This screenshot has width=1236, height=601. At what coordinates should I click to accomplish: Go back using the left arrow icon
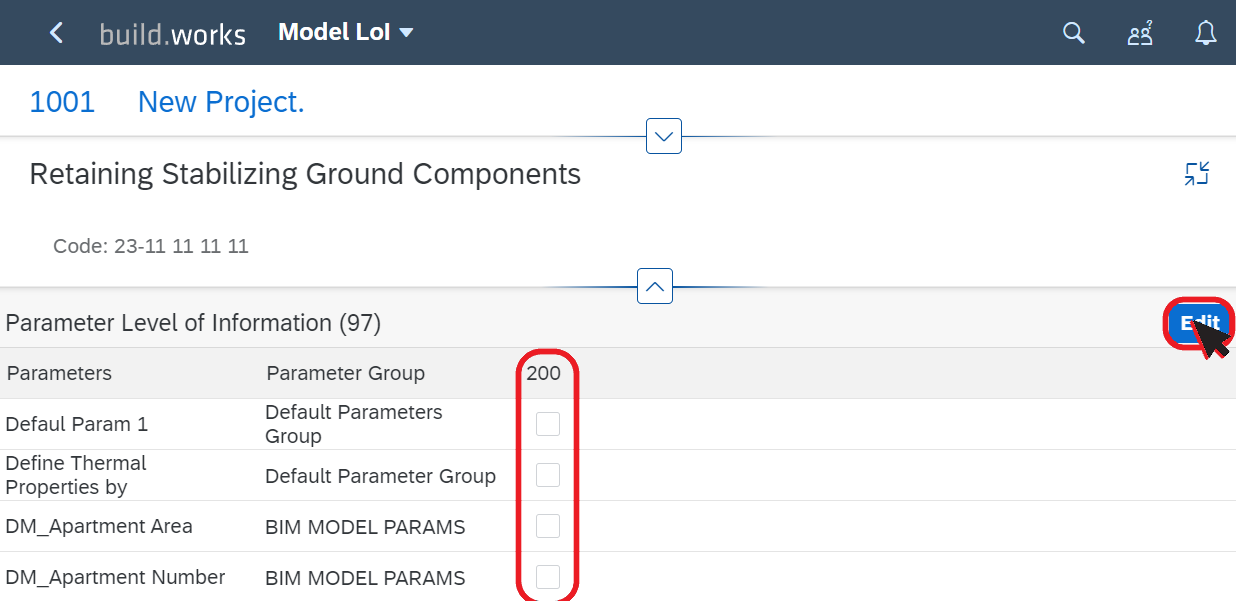56,33
